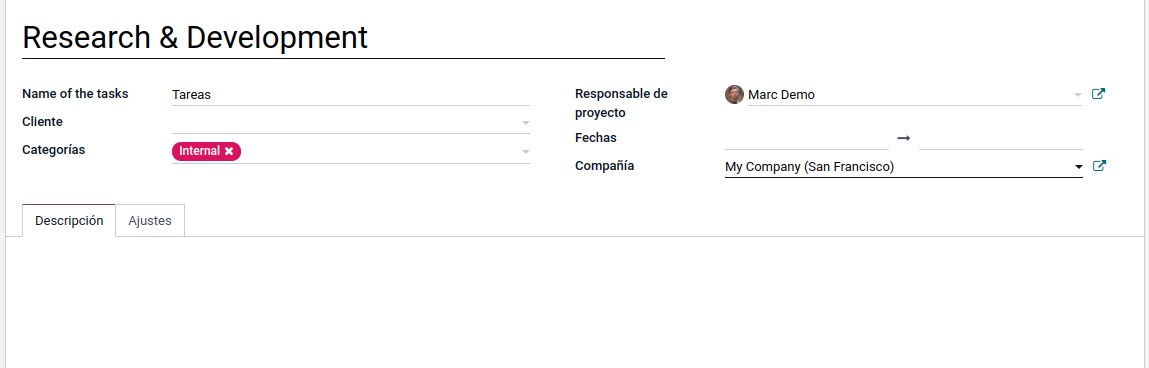1149x368 pixels.
Task: Click the My Company (San Francisco) field
Action: tap(898, 167)
